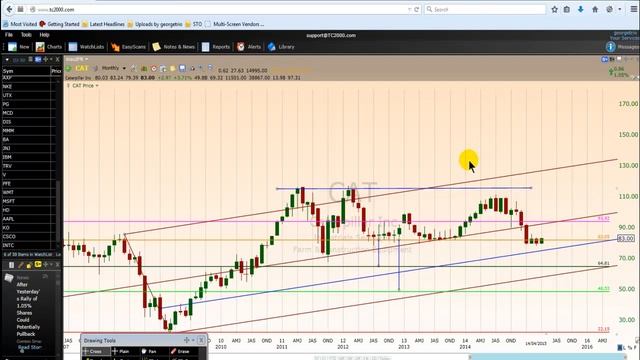
Task: Click the yellow CAT symbol box
Action: [82, 68]
